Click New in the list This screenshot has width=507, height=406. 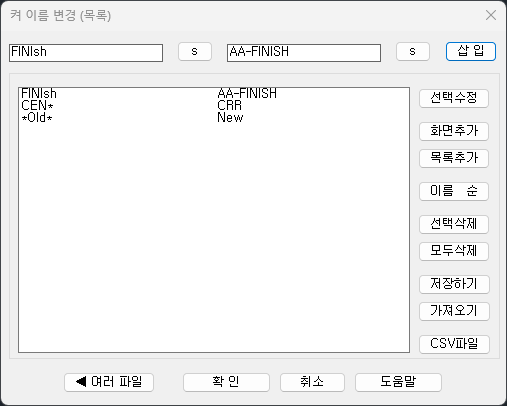pos(230,117)
